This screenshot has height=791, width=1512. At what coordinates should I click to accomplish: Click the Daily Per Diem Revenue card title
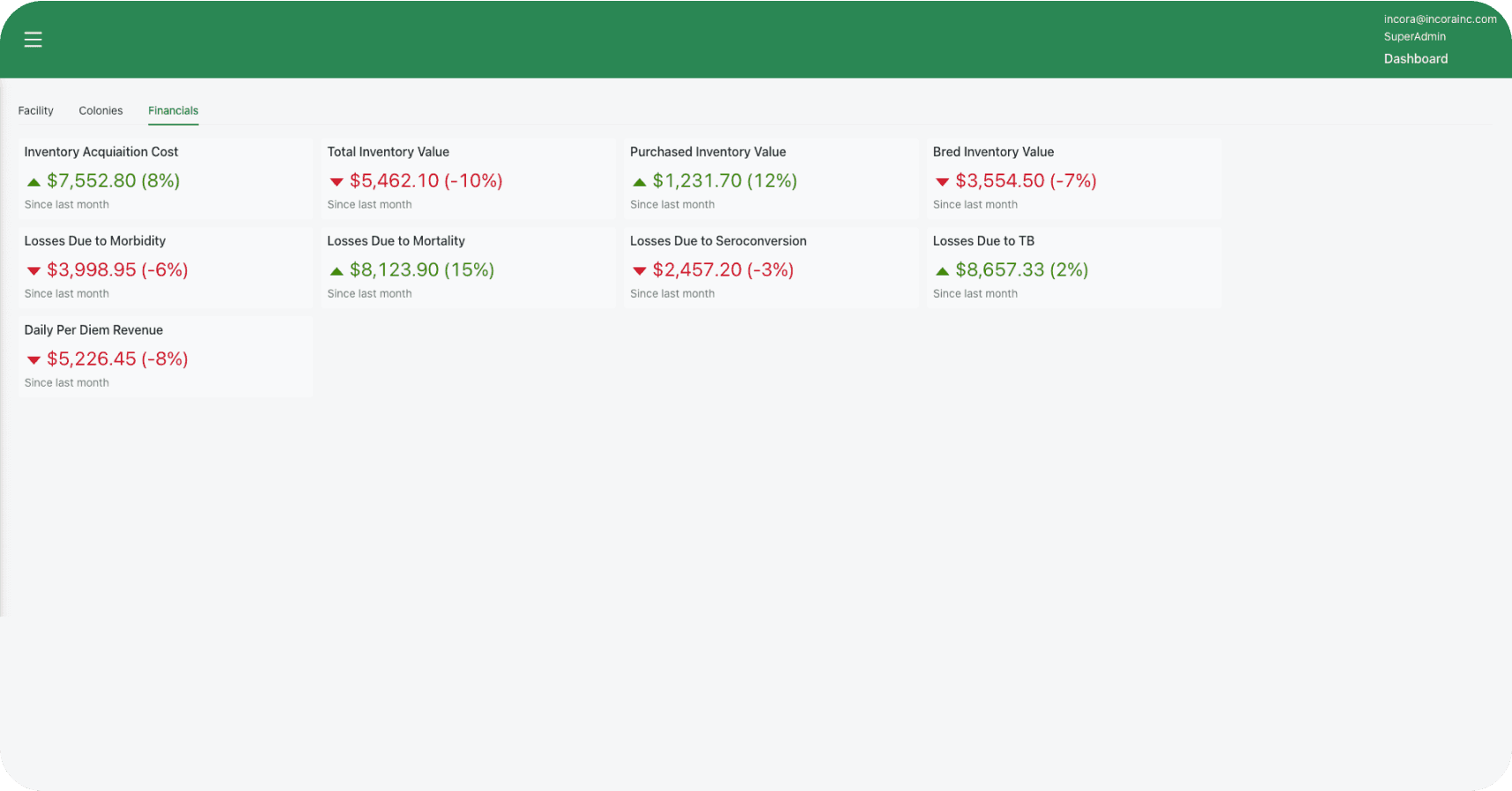[x=93, y=330]
